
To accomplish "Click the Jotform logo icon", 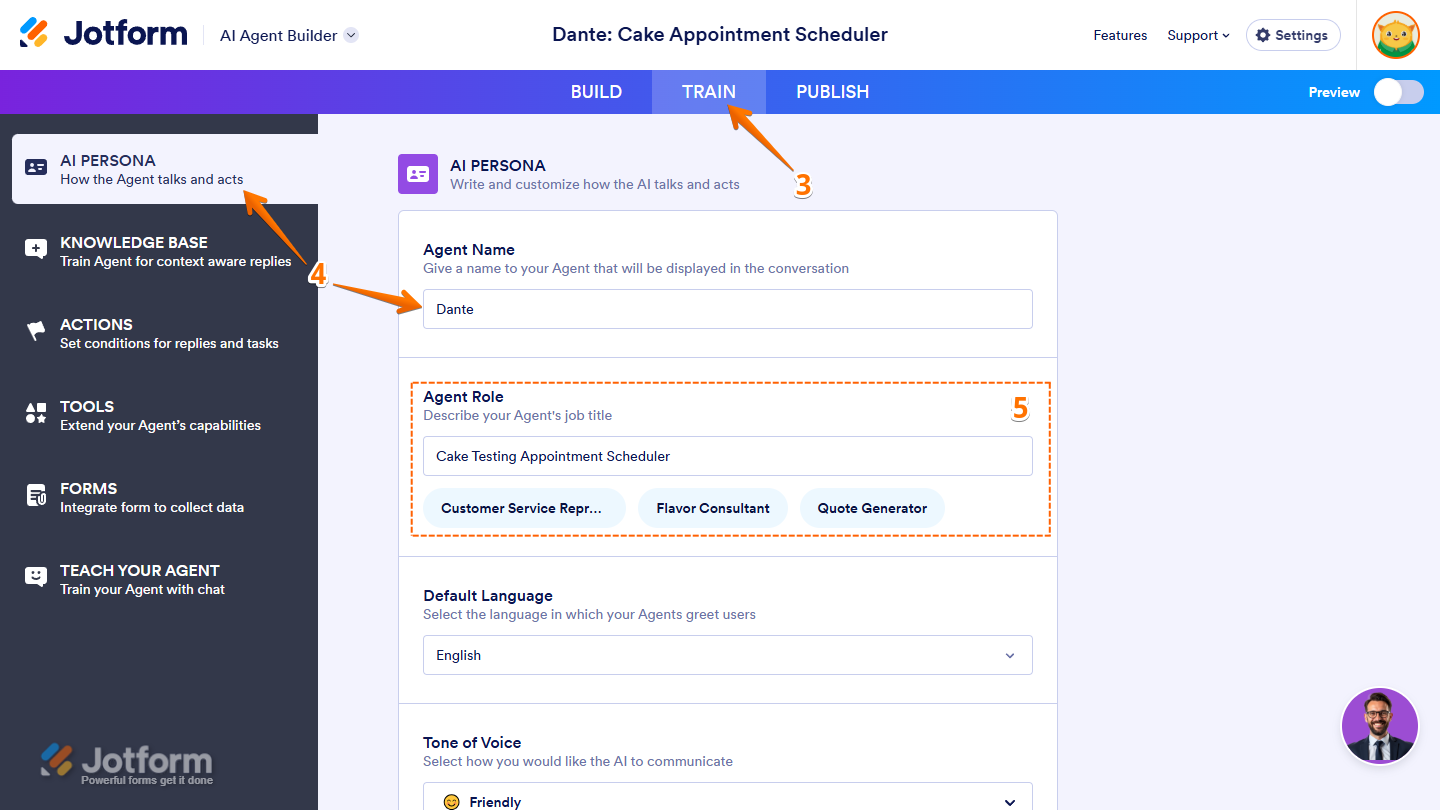I will coord(34,33).
